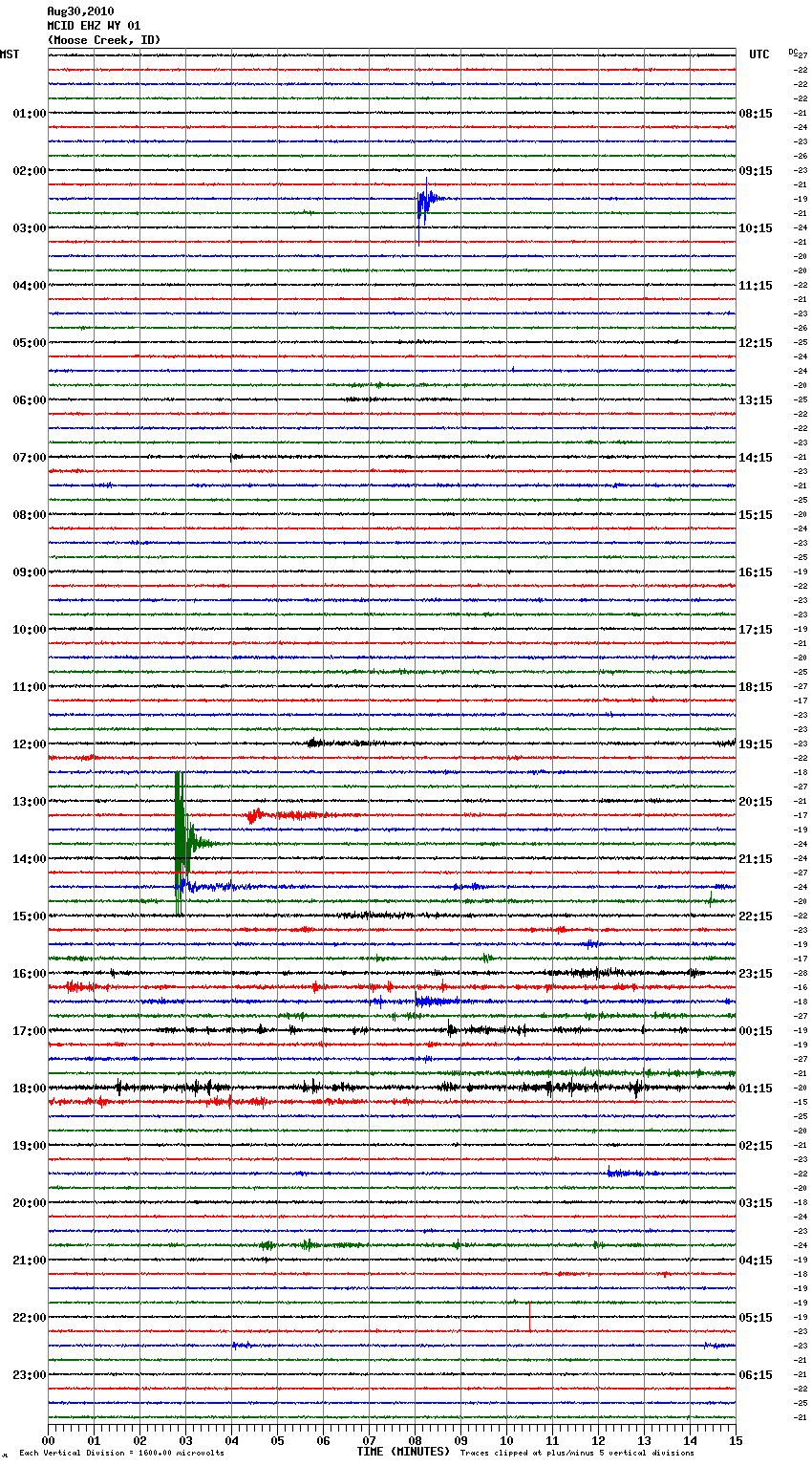
Task: Select the 13:00 MST time label
Action: 29,801
